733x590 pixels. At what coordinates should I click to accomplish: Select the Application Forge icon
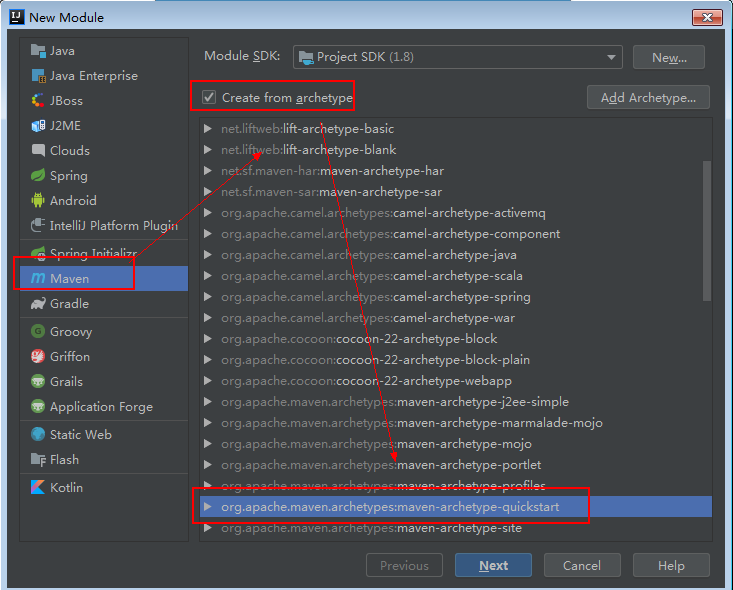click(38, 406)
